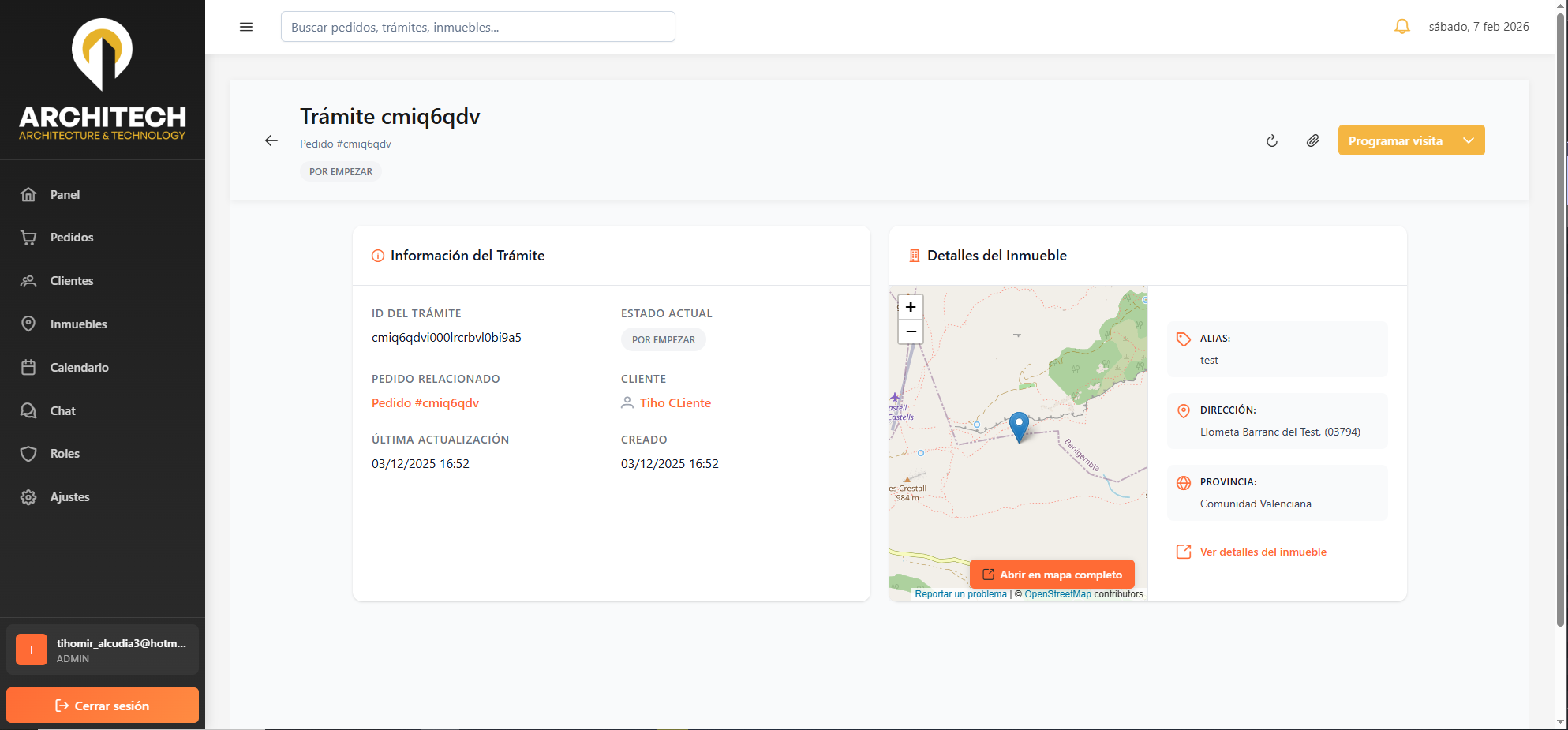Follow Ver detalles del inmueble link
1568x730 pixels.
coord(1263,552)
